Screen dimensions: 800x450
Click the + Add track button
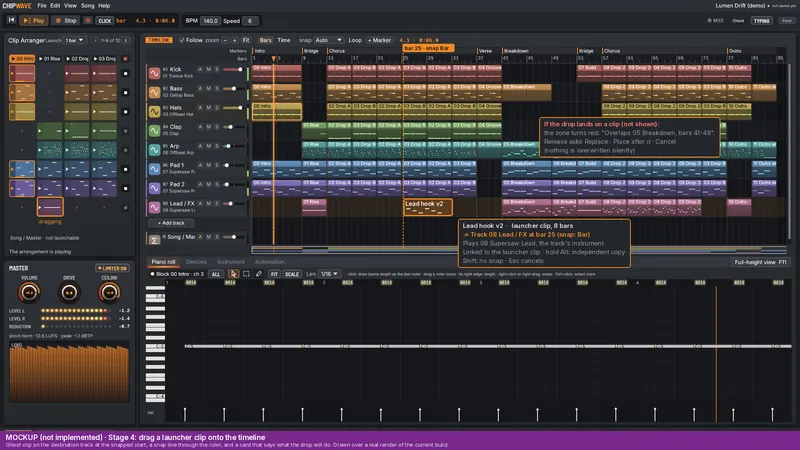tap(171, 223)
